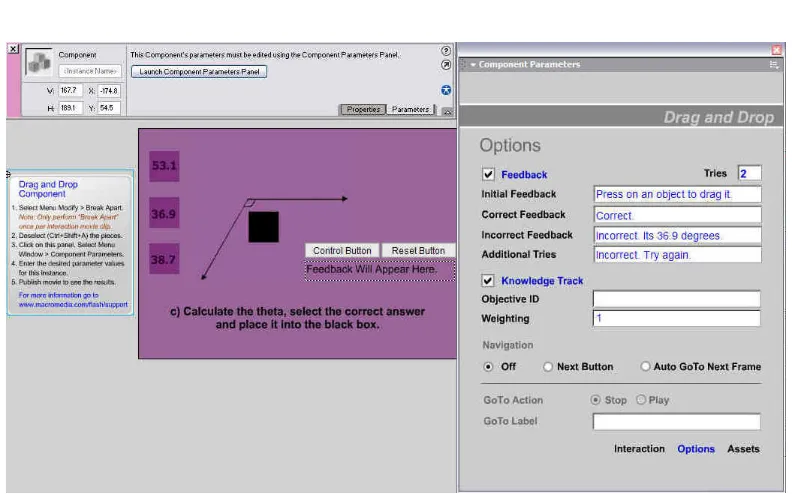Open the Assets page
This screenshot has height=494, width=792.
coord(743,449)
